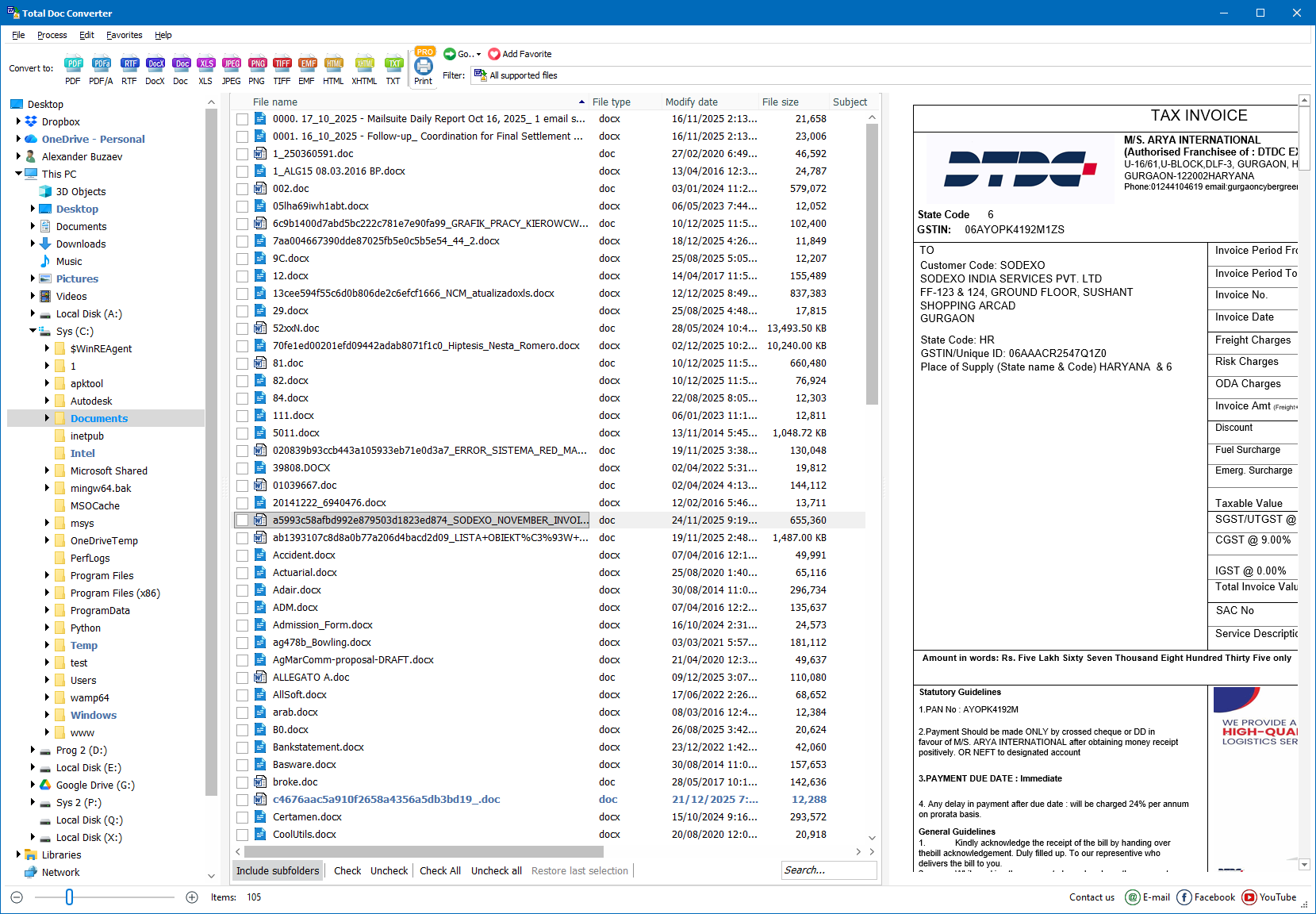Open the Print function with PRO badge
Viewport: 1316px width, 914px height.
point(424,68)
